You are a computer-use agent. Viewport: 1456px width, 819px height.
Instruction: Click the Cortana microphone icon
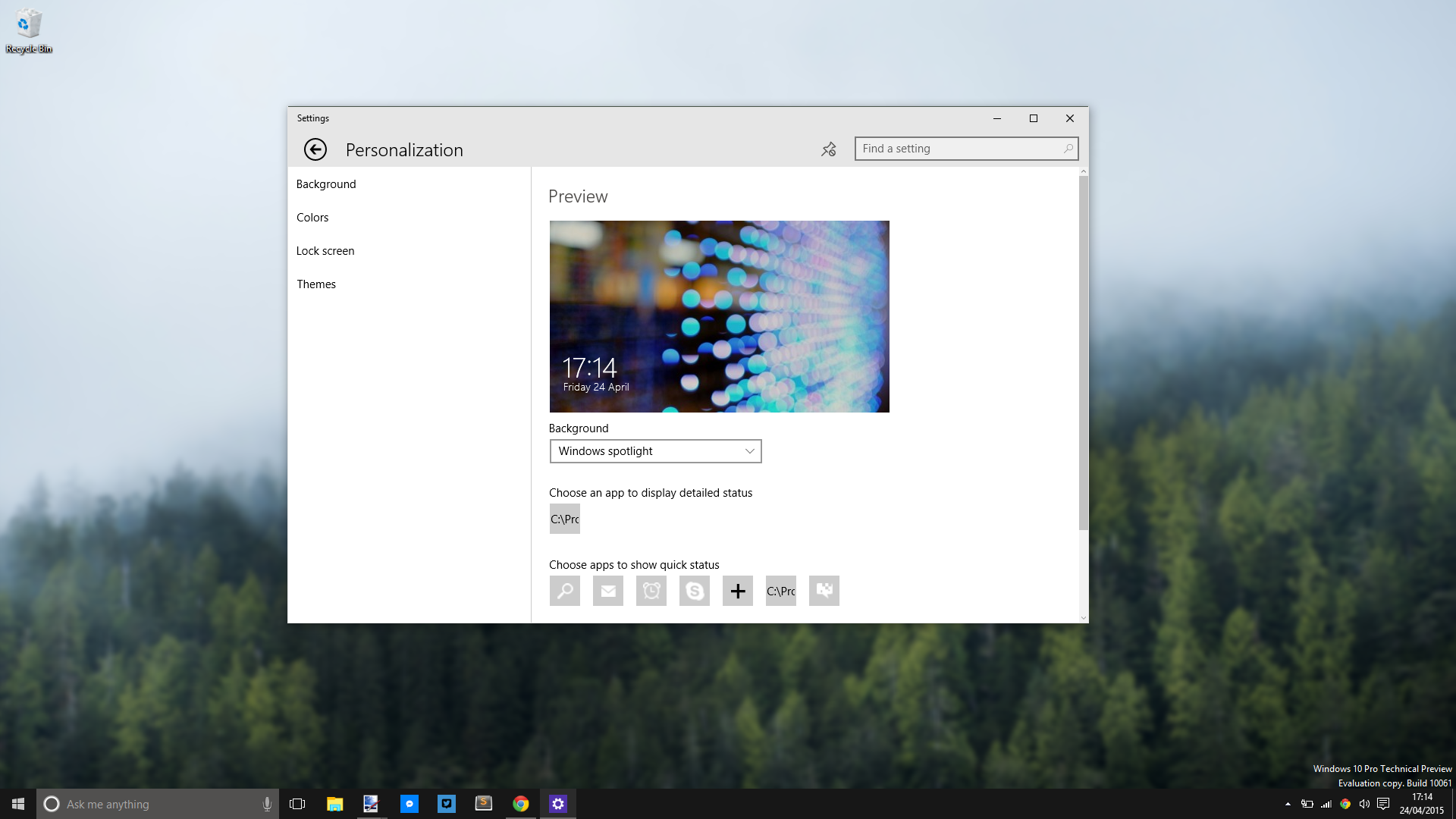click(267, 804)
